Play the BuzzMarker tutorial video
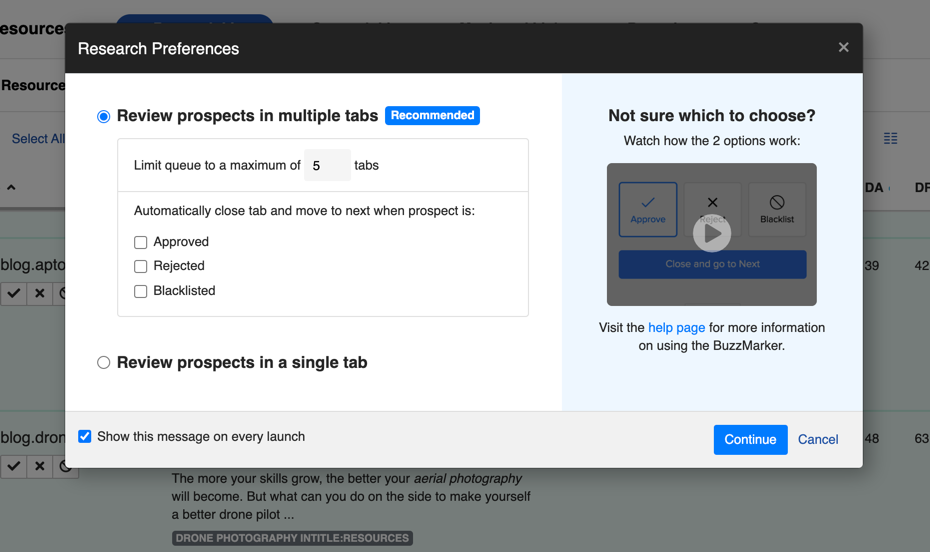 tap(712, 234)
